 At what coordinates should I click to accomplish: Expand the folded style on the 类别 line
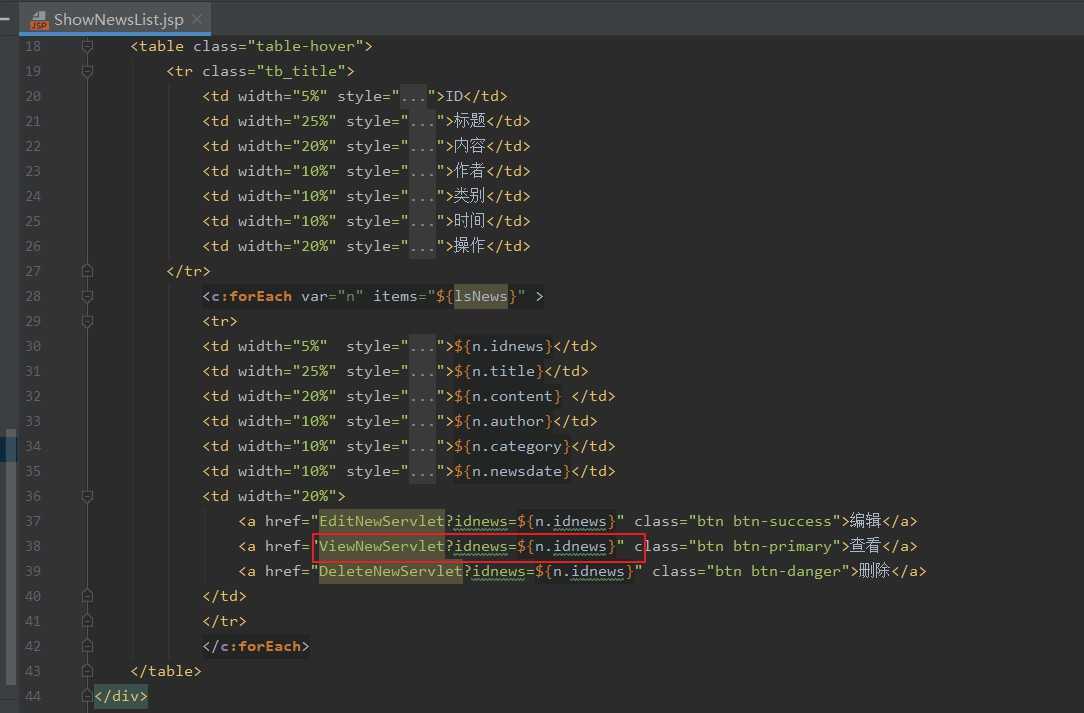coord(422,196)
